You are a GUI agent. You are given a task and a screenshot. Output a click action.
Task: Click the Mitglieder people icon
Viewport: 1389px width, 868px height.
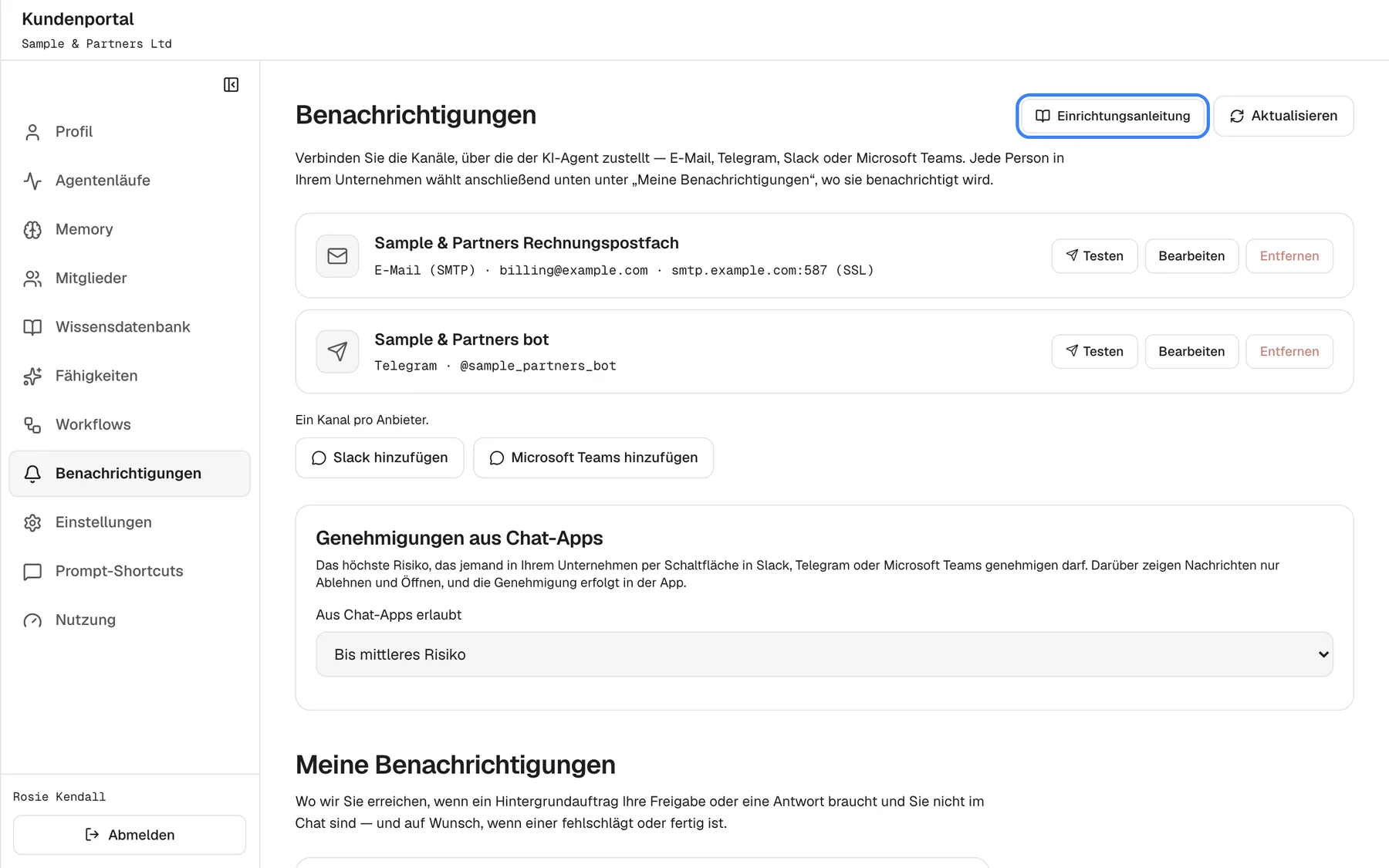pyautogui.click(x=32, y=279)
